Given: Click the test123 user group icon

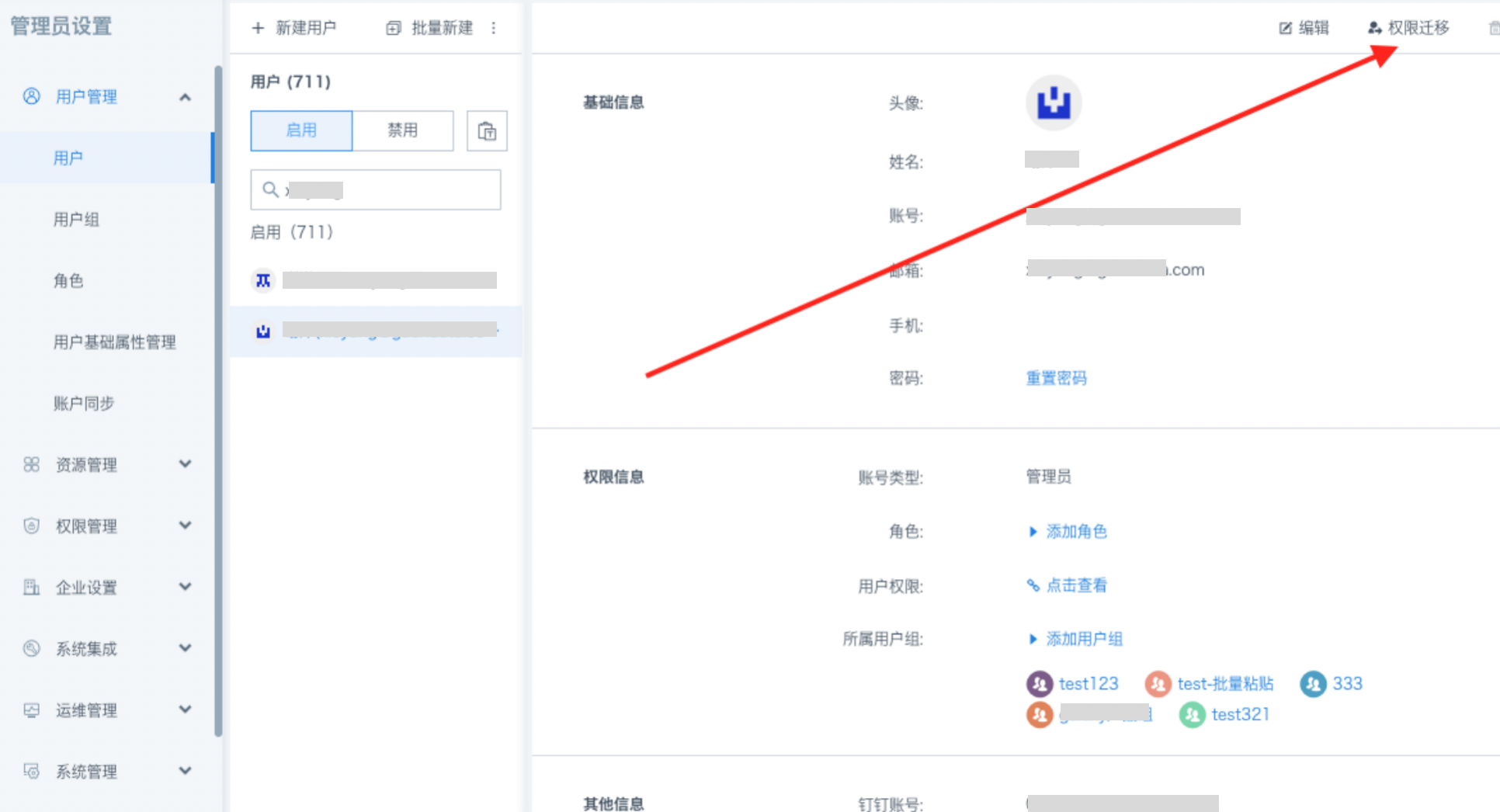Looking at the screenshot, I should click(1040, 684).
